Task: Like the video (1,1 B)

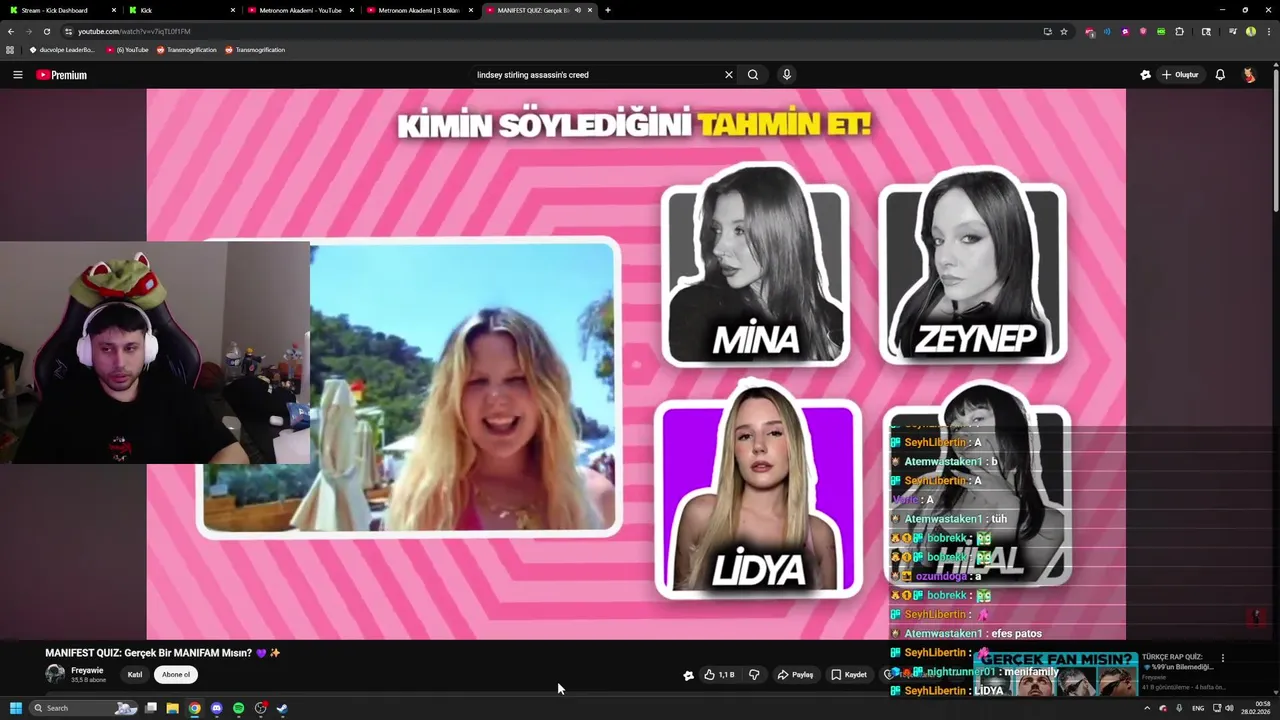Action: tap(719, 675)
